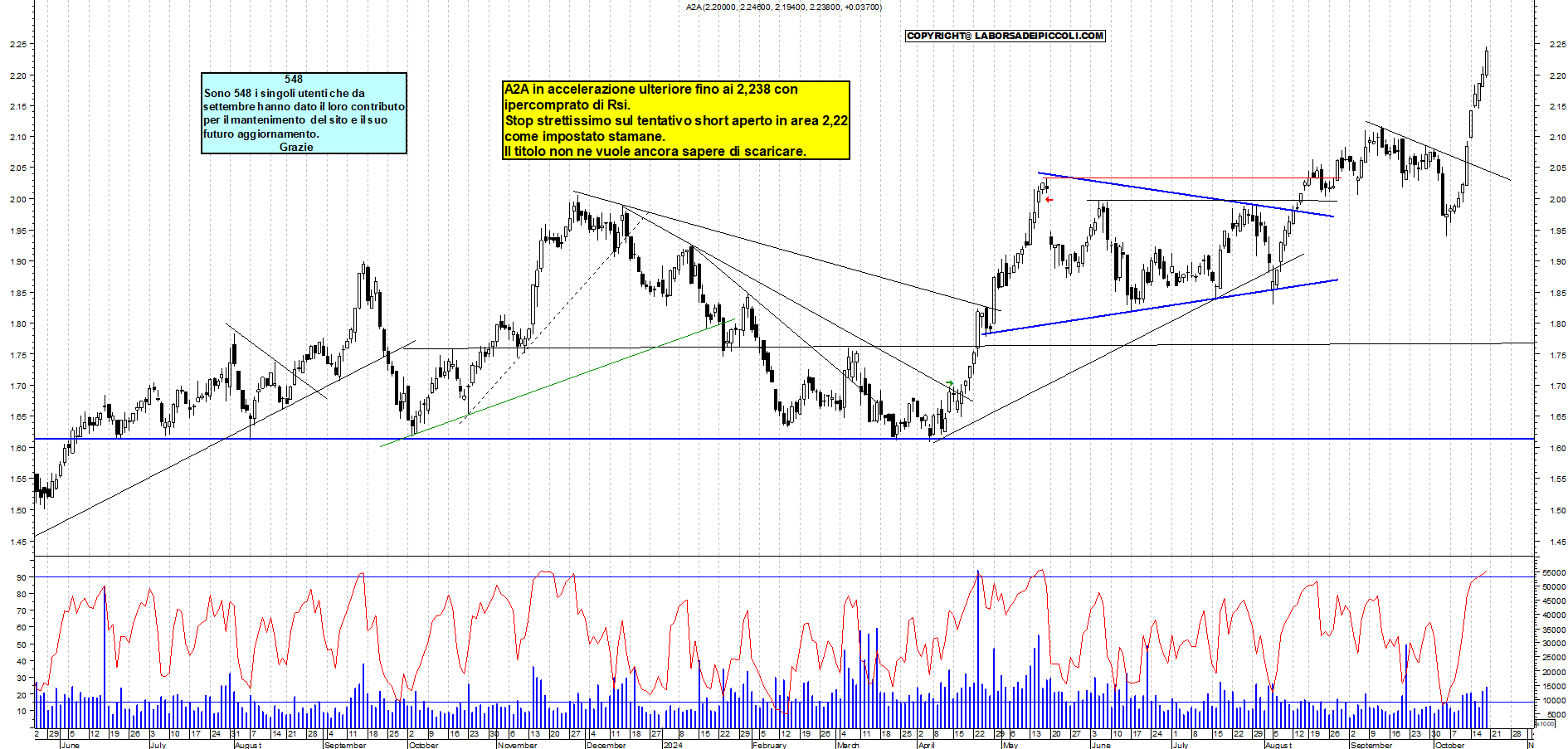This screenshot has height=749, width=1568.
Task: Click the April month label on the time axis
Action: [x=926, y=745]
